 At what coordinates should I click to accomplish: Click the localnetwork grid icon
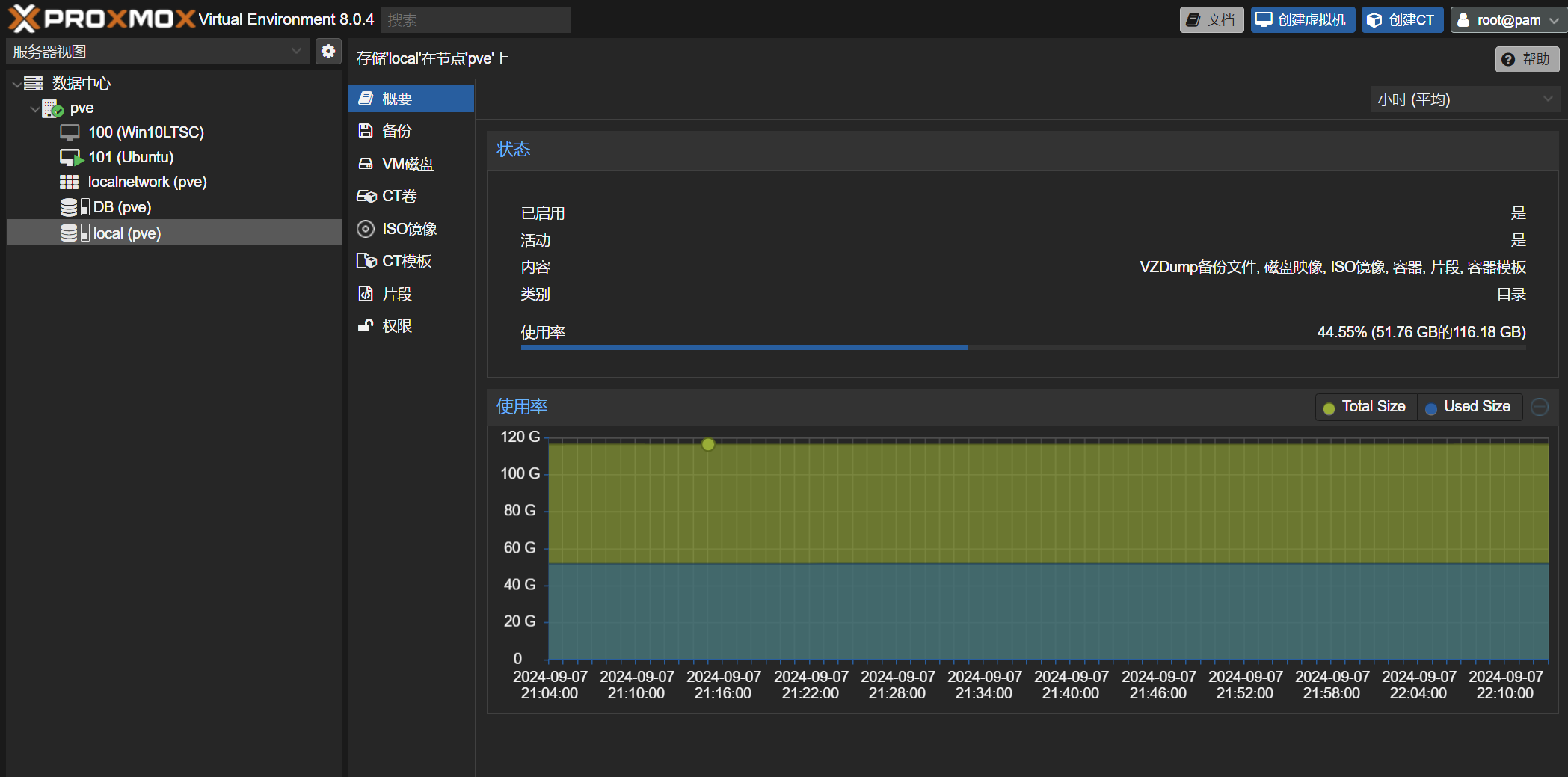click(x=69, y=182)
